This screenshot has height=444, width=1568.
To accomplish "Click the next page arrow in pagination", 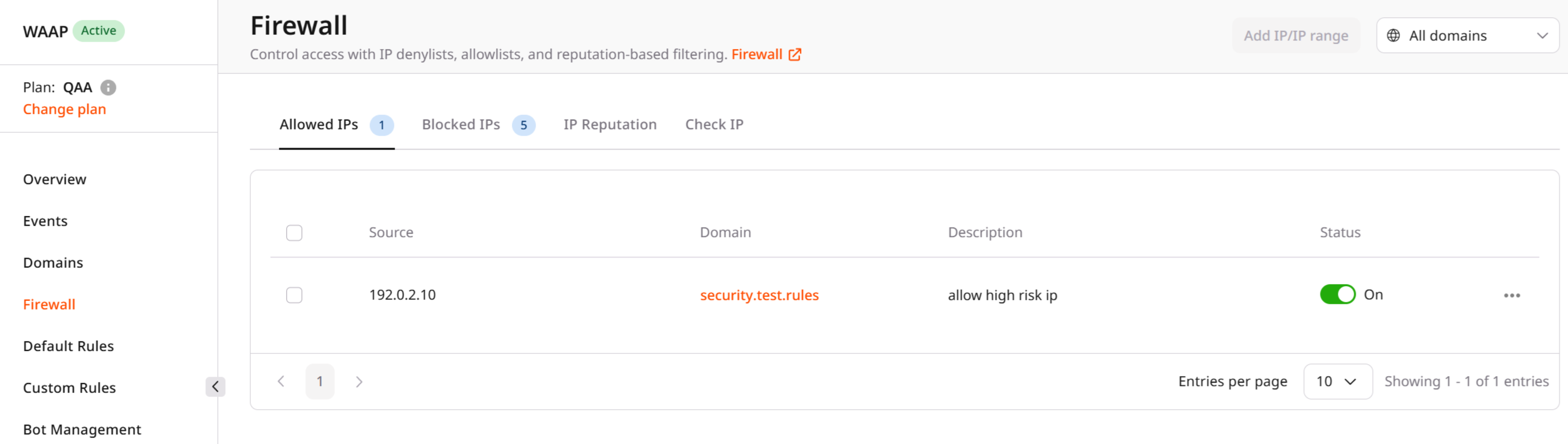I will pyautogui.click(x=359, y=381).
